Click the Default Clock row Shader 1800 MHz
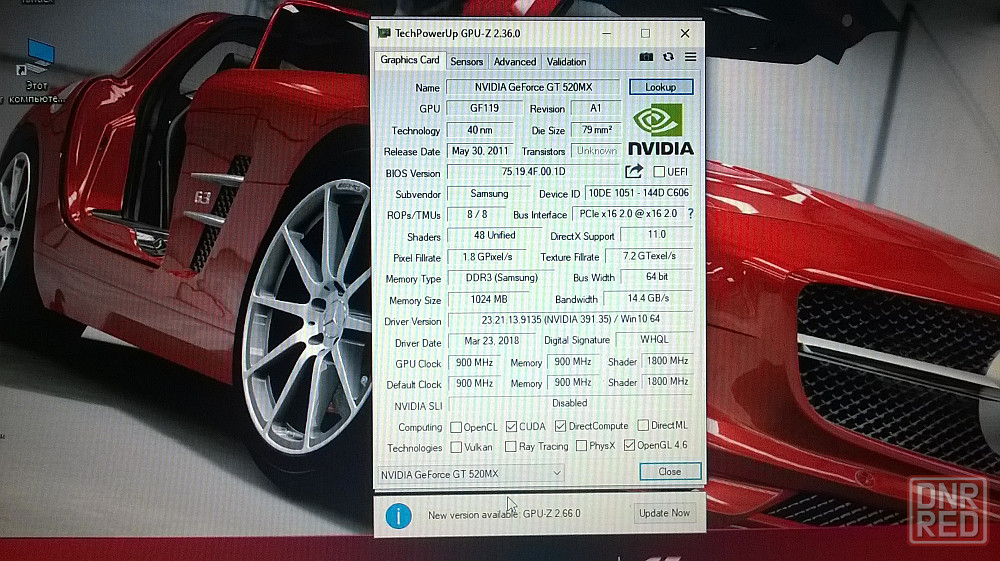Screen dimensions: 1000x561 point(667,381)
